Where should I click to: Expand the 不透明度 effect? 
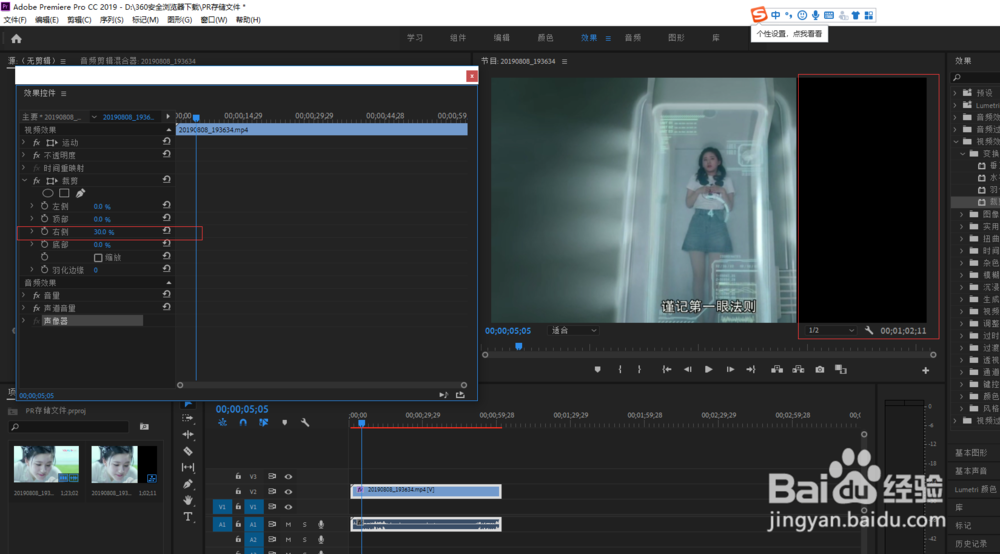(24, 155)
